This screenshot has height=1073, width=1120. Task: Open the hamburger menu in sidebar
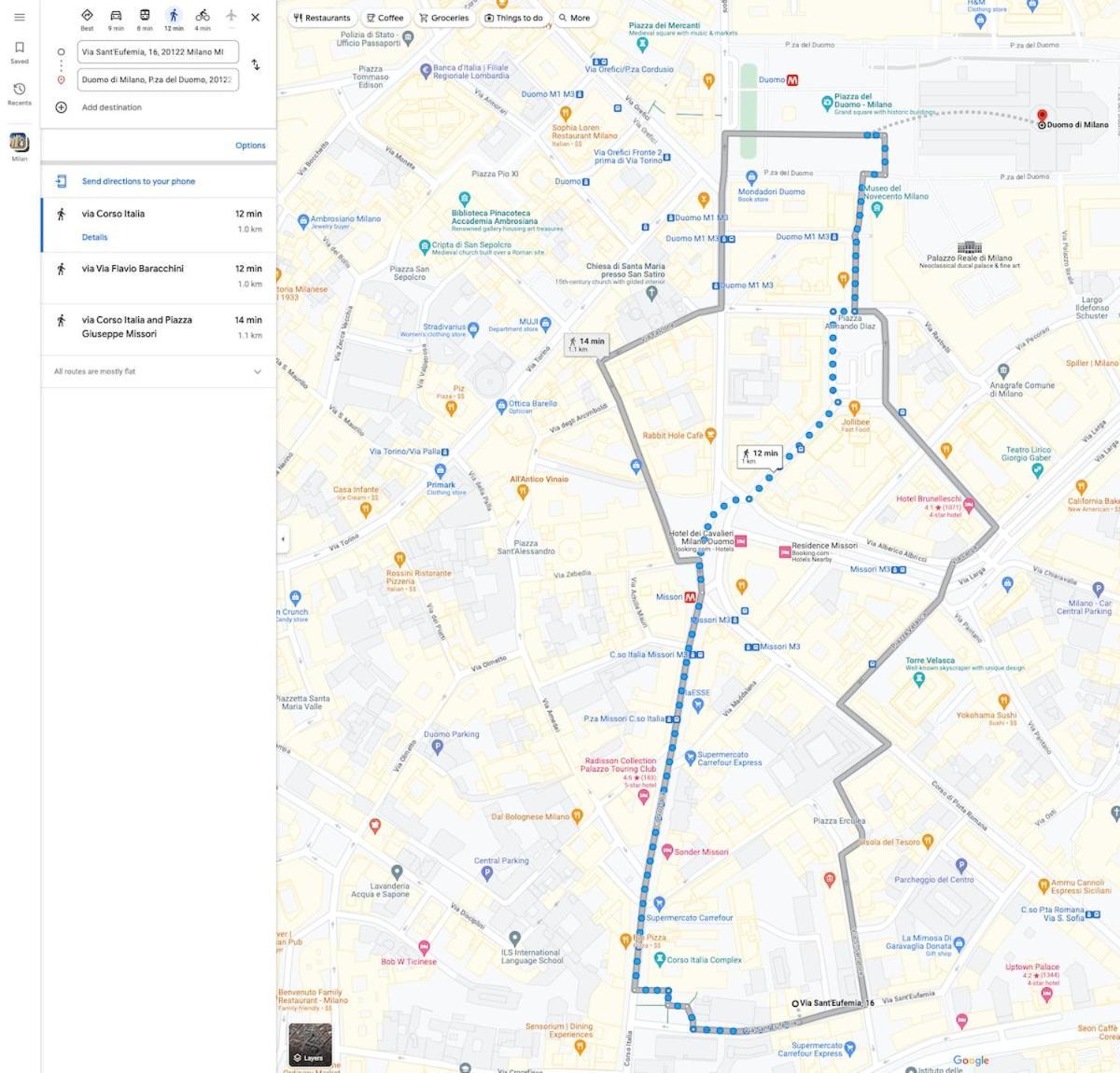point(19,17)
